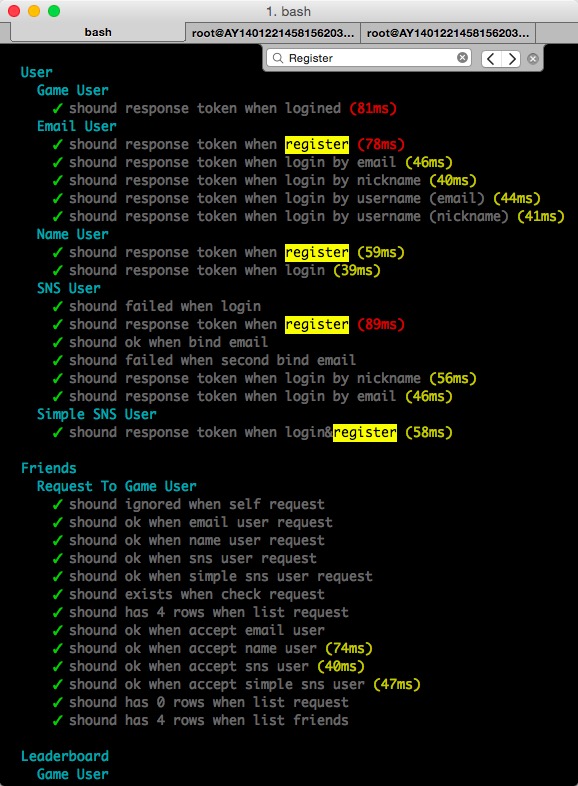Click highlighted register under SNS User
The height and width of the screenshot is (786, 578).
pos(317,324)
